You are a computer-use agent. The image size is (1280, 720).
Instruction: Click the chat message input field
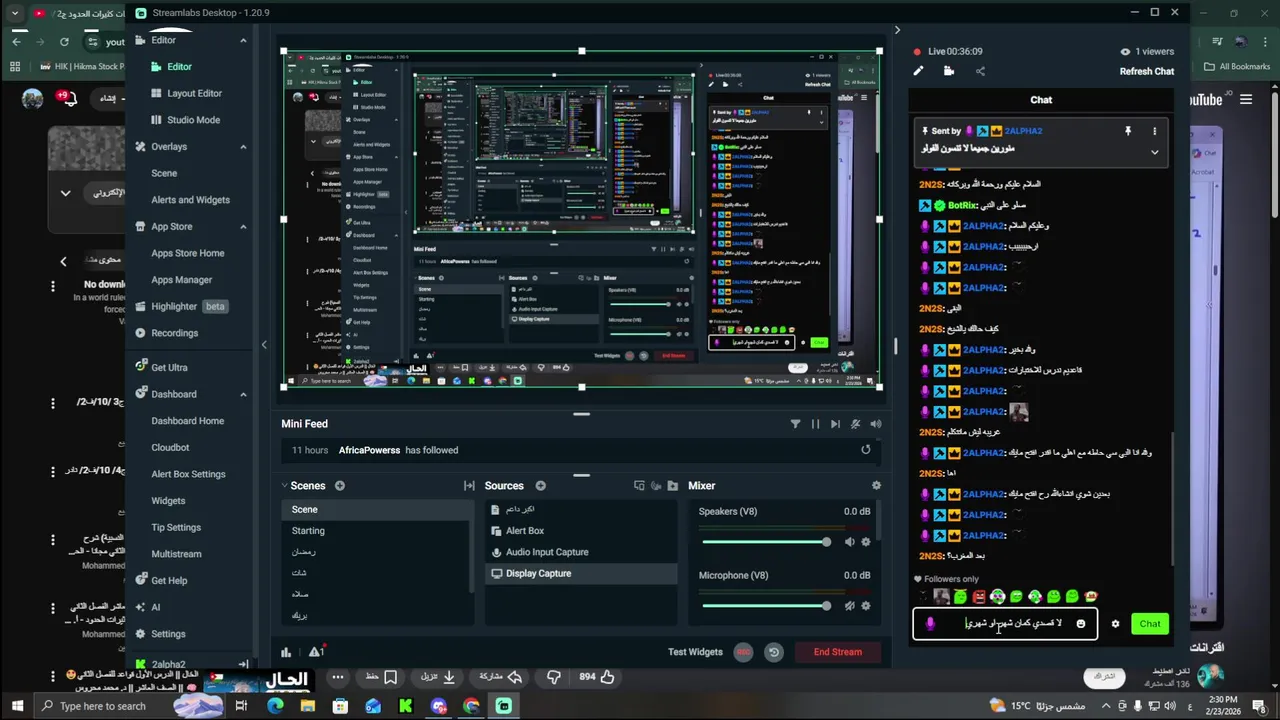point(1005,624)
